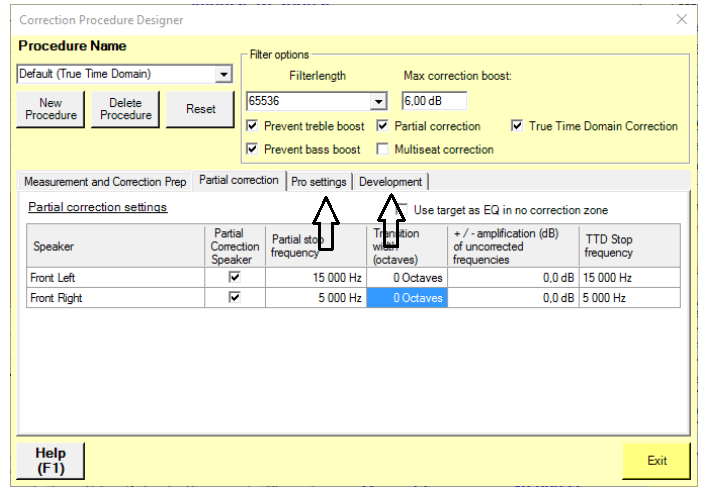Disable the Prevent bass boost checkbox
The image size is (702, 487).
pos(253,150)
